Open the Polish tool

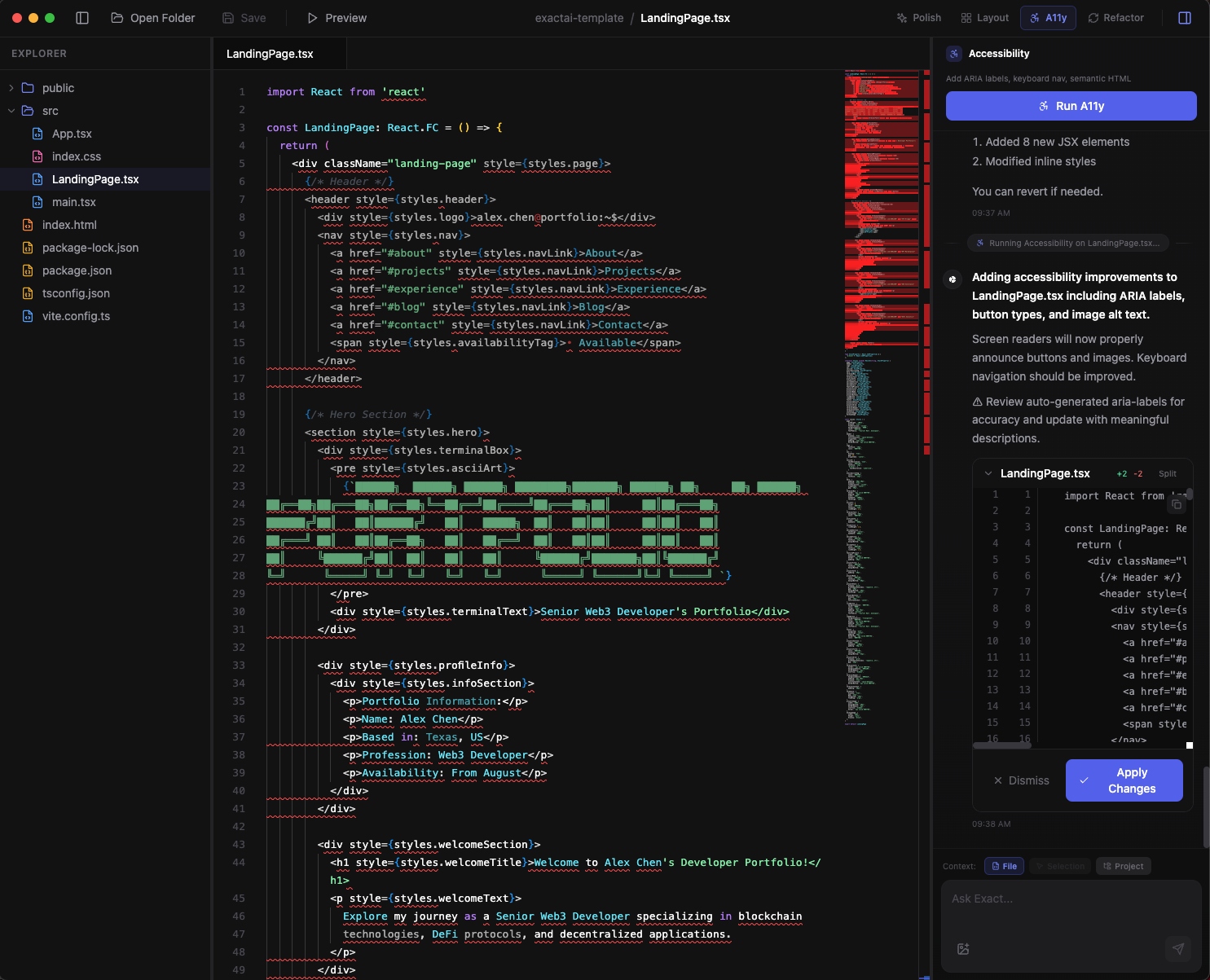click(918, 18)
